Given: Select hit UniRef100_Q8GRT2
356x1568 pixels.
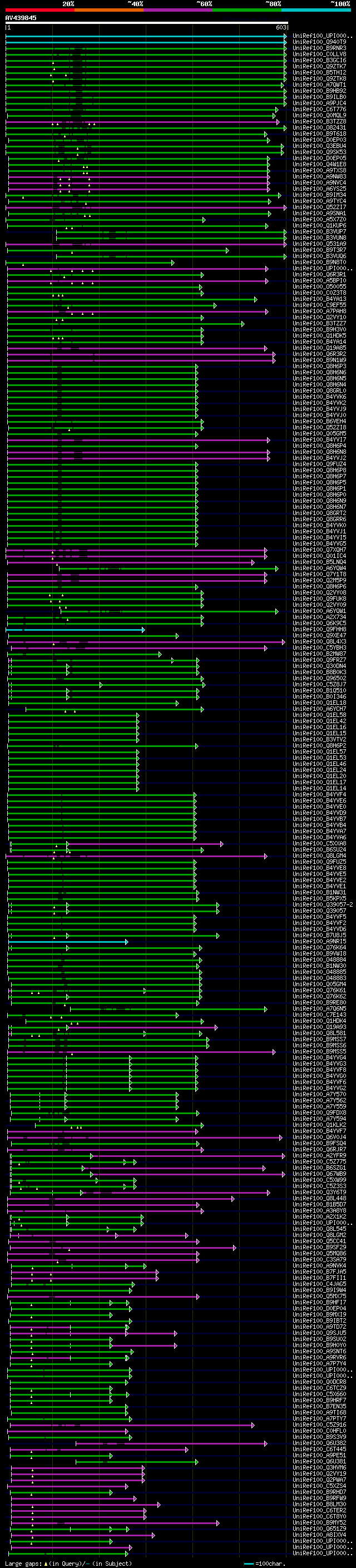Looking at the screenshot, I should [x=319, y=513].
